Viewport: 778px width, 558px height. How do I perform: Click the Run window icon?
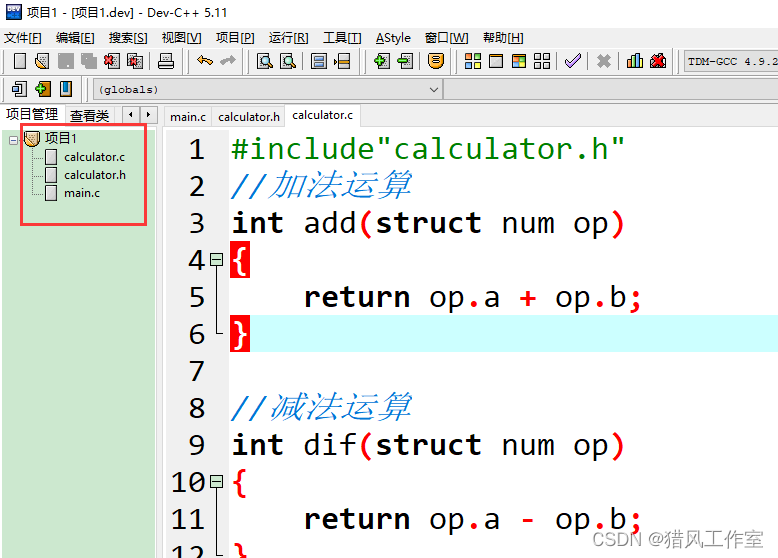[x=496, y=61]
